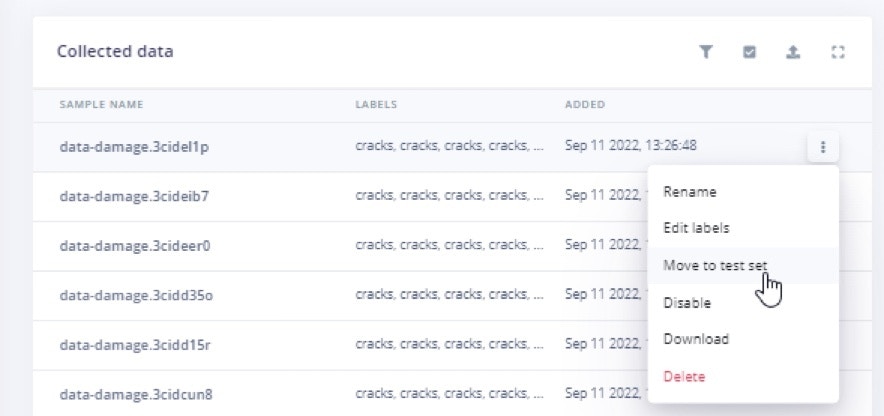Click the LABELS column header

(x=376, y=104)
